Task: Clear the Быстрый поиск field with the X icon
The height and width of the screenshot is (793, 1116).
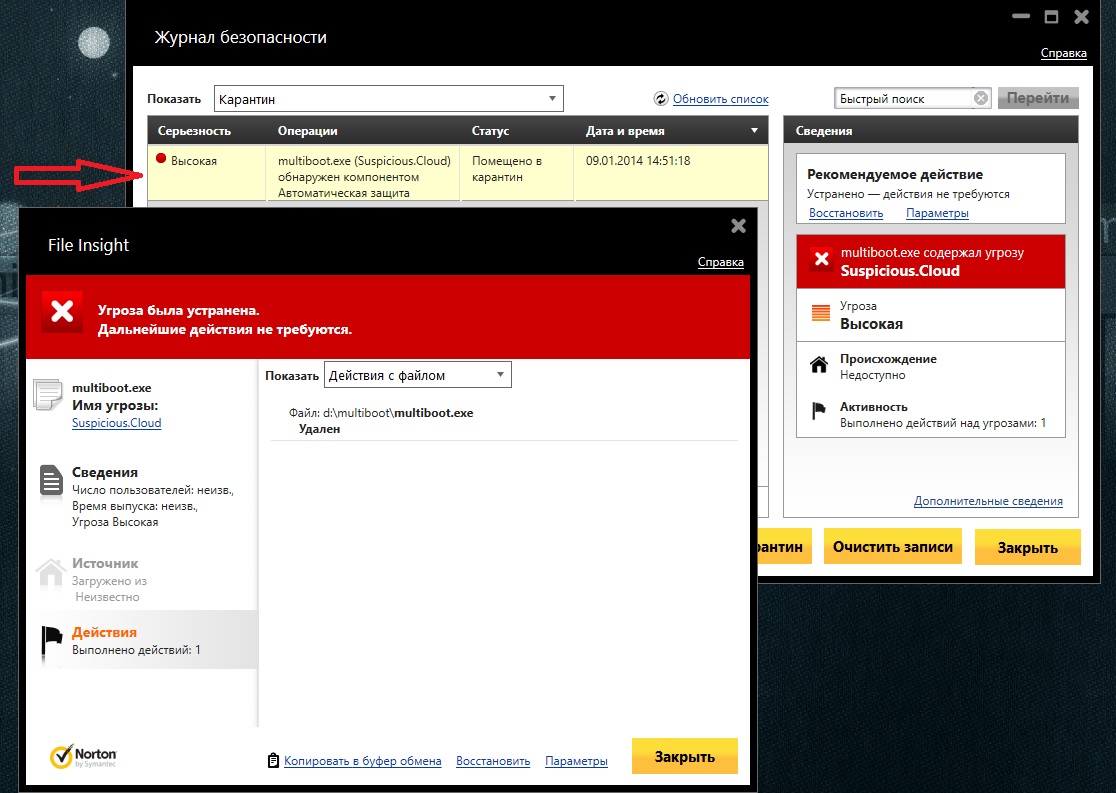Action: [x=981, y=98]
